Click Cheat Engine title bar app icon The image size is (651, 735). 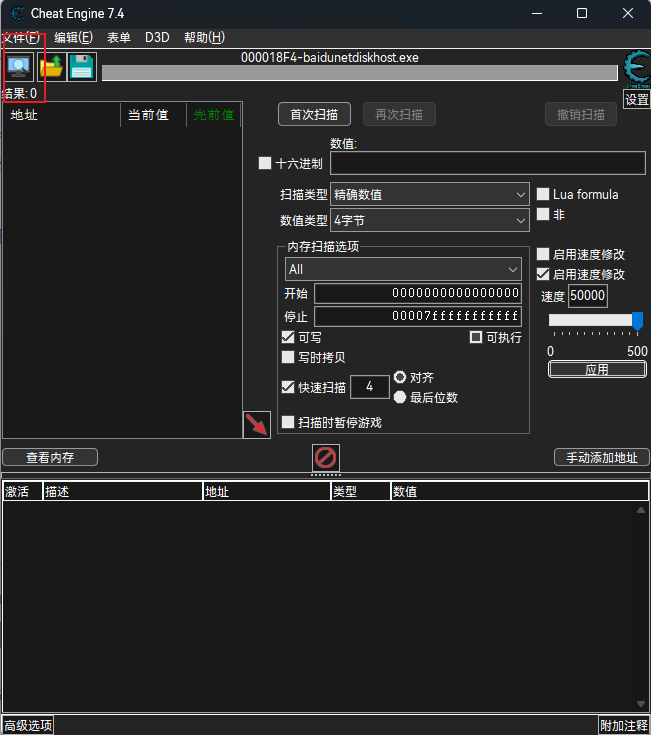coord(17,13)
